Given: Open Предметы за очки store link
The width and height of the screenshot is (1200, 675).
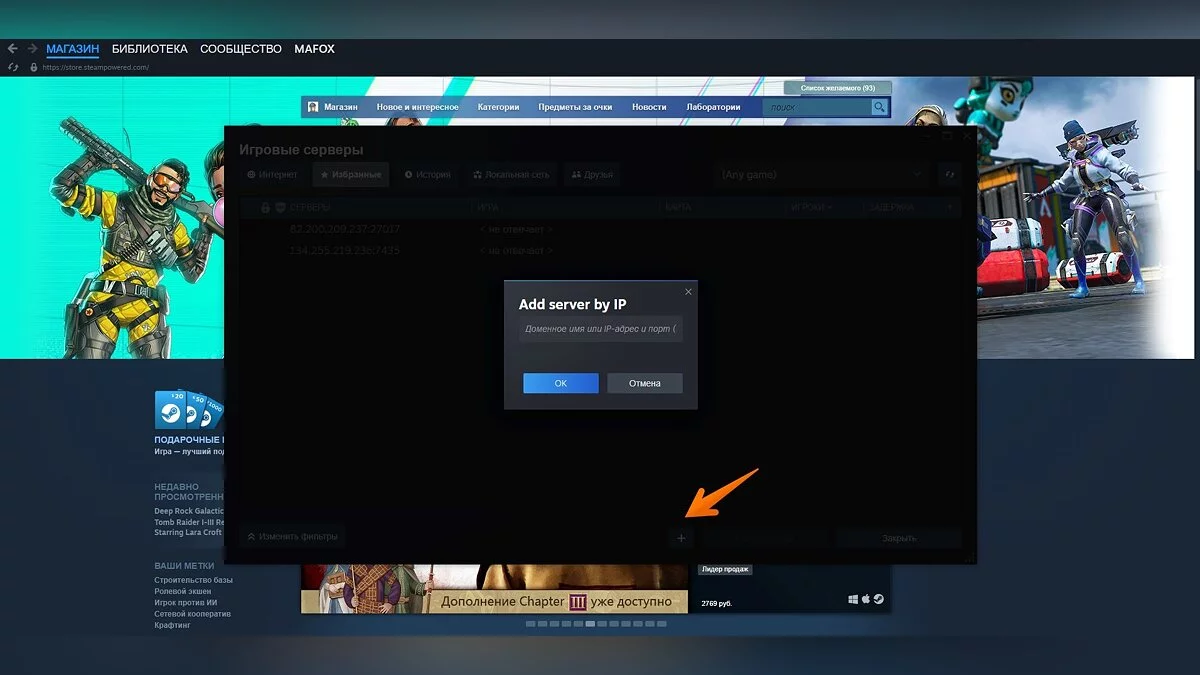Looking at the screenshot, I should tap(575, 107).
